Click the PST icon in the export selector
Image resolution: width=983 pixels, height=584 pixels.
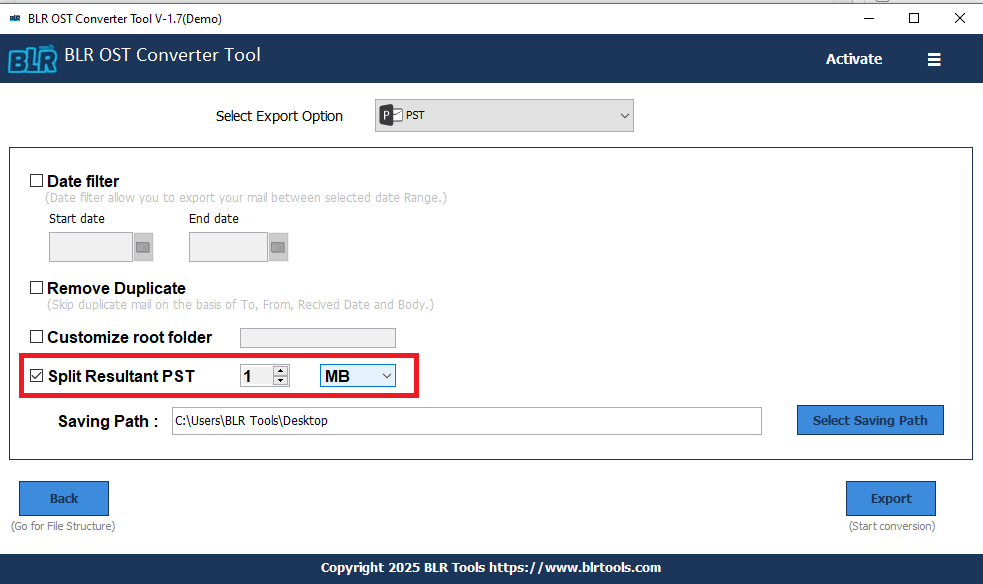pos(388,114)
